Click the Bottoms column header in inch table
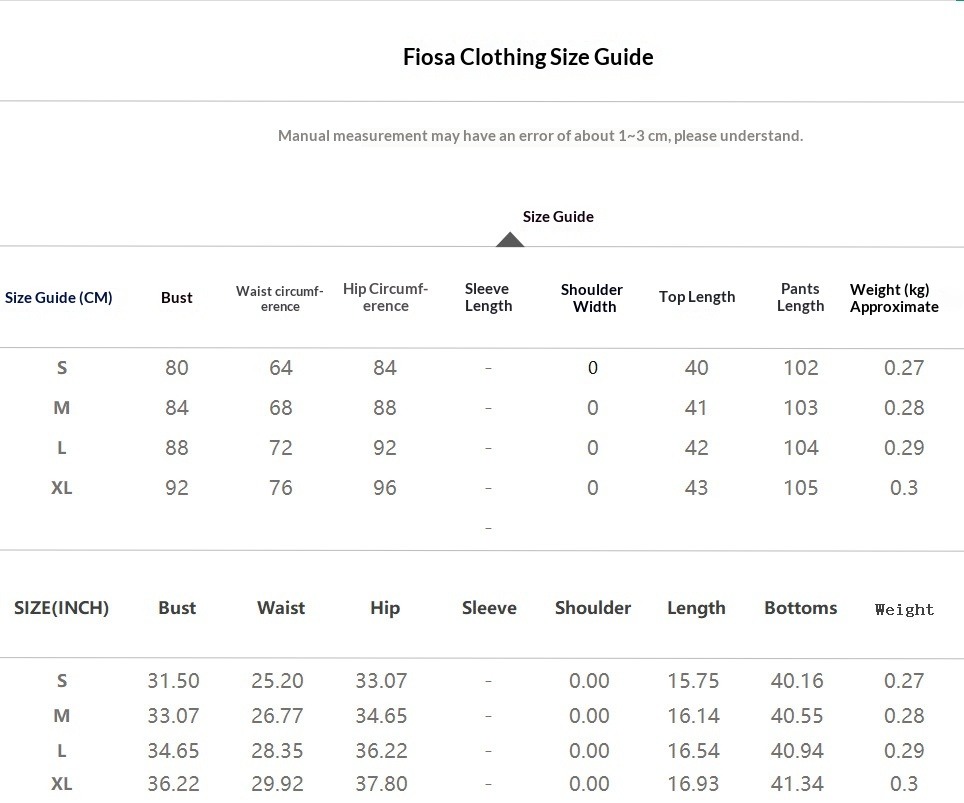 click(800, 607)
